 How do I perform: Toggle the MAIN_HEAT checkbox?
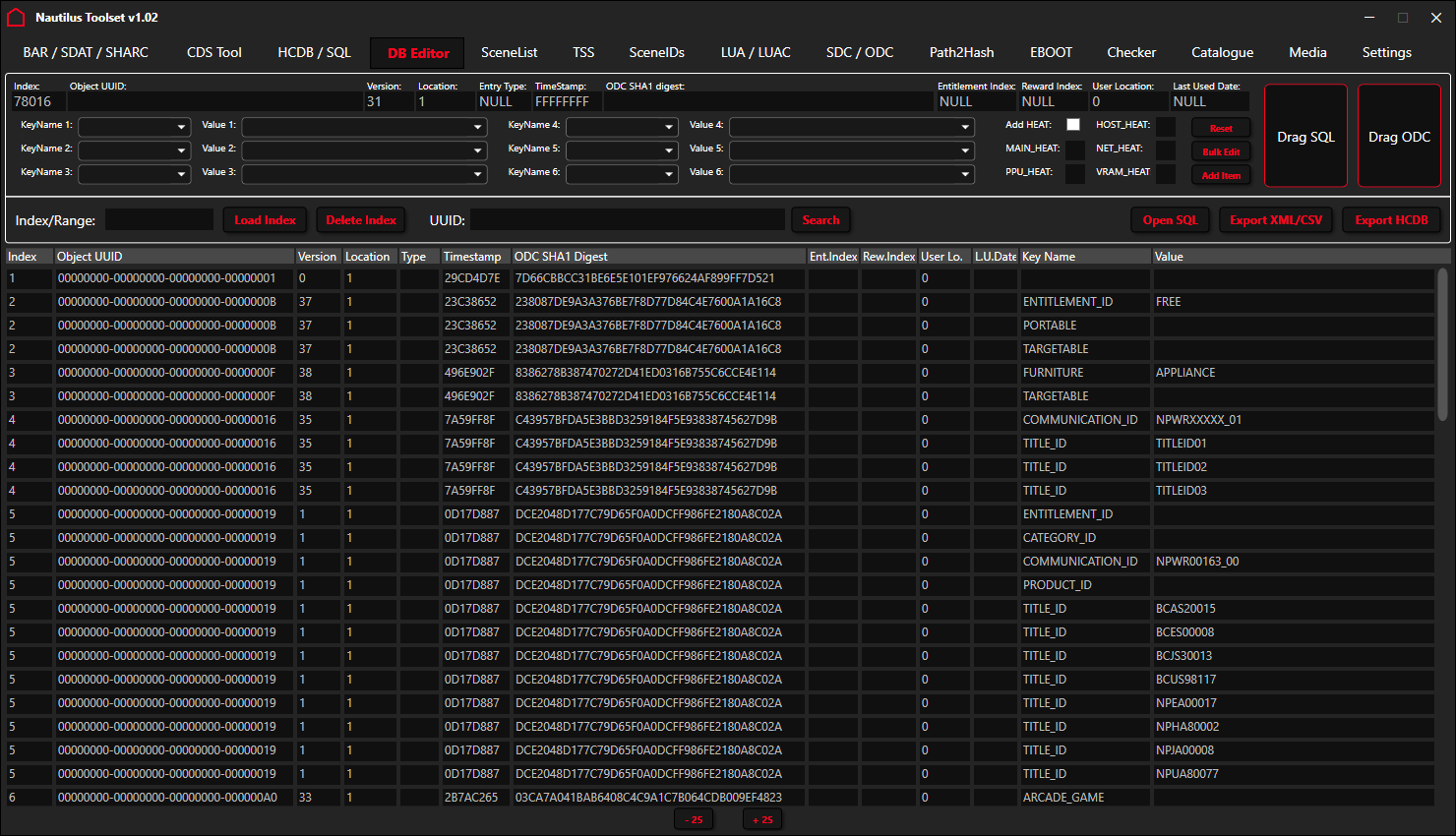coord(1074,149)
